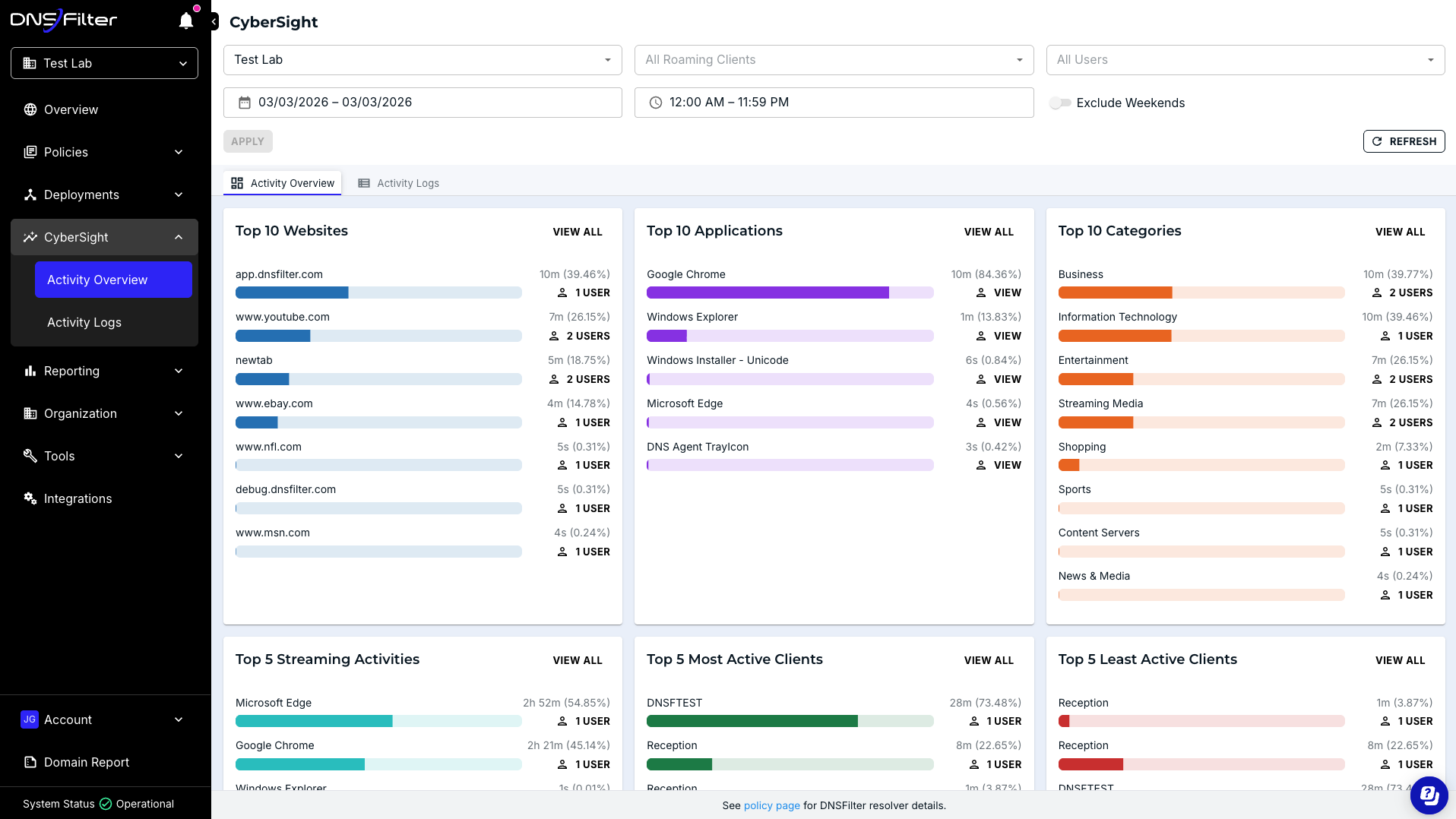Click System Status Operational text
Screen dimensions: 1456x819
point(98,804)
